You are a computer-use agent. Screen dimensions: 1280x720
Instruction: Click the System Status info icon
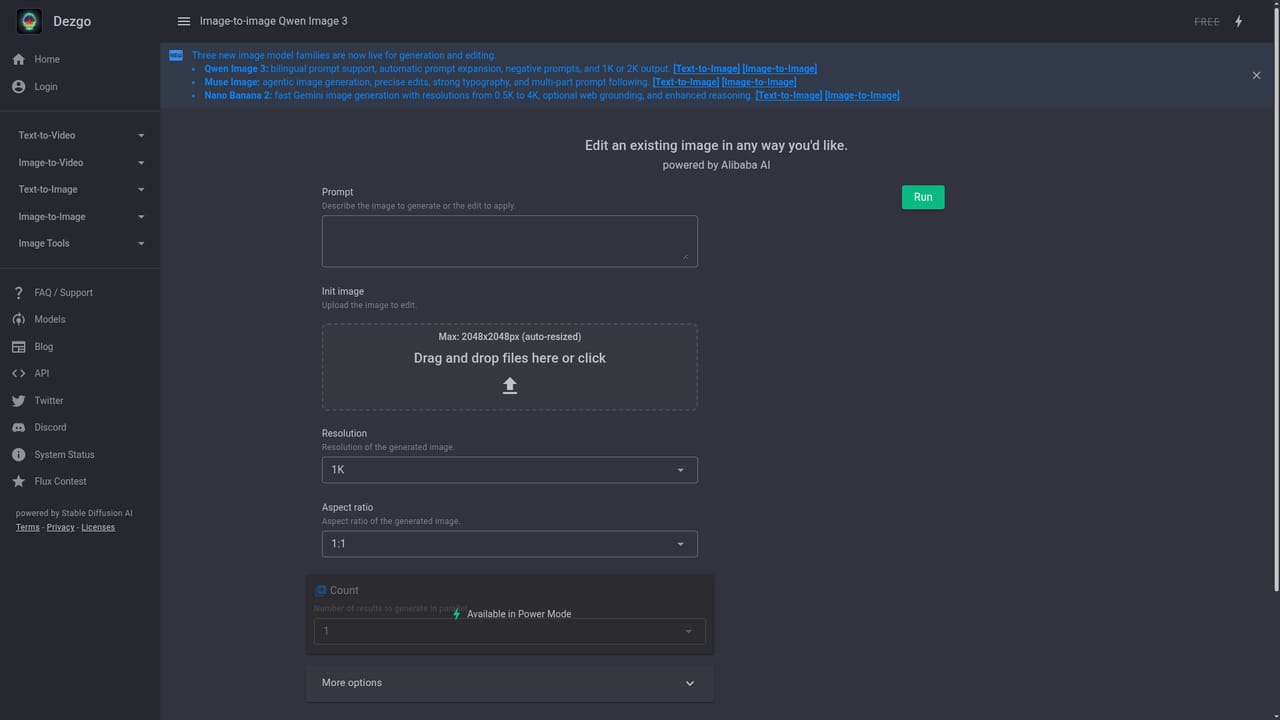(x=18, y=455)
